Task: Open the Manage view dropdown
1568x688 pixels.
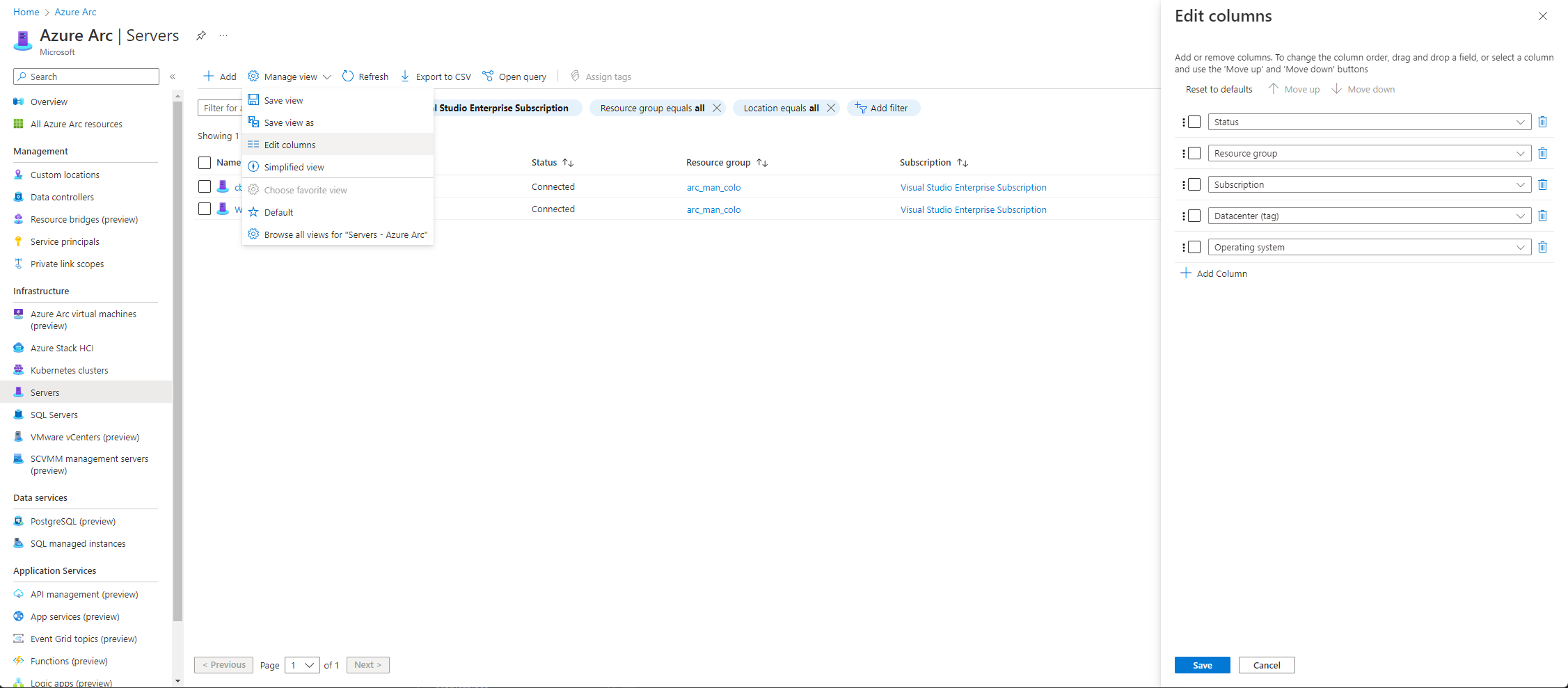Action: pyautogui.click(x=290, y=77)
